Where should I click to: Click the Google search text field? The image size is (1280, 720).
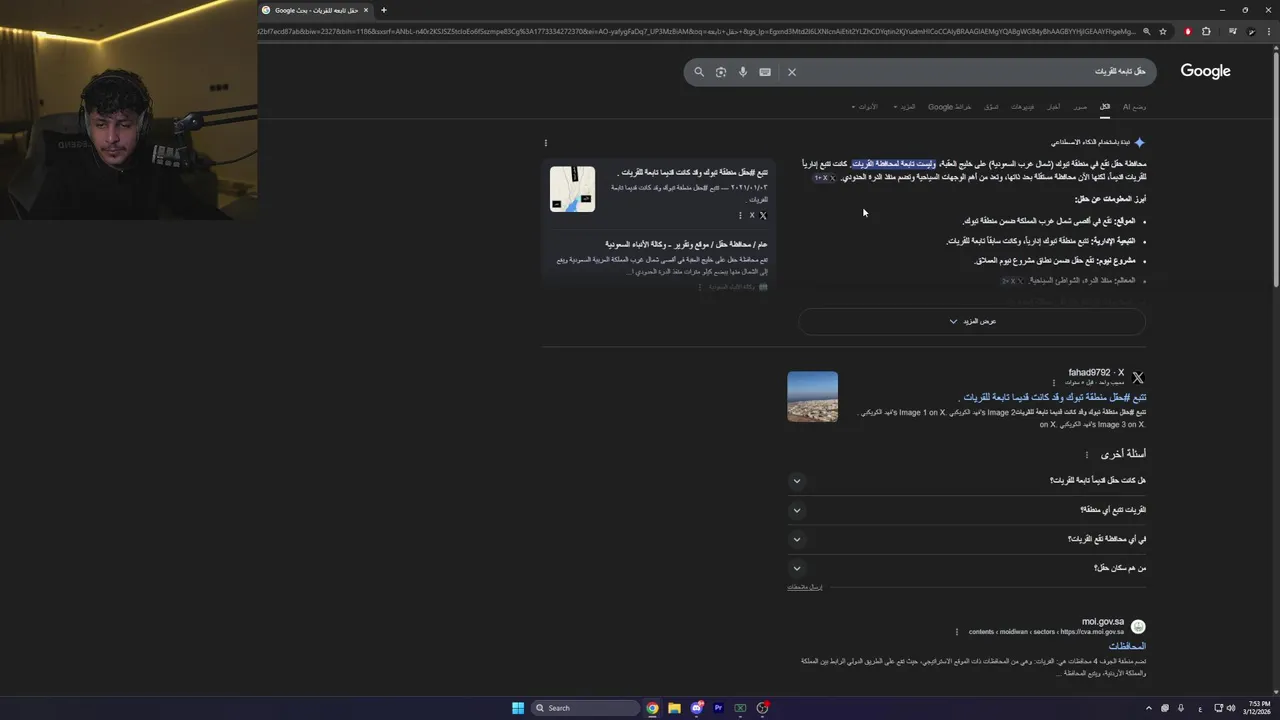975,72
